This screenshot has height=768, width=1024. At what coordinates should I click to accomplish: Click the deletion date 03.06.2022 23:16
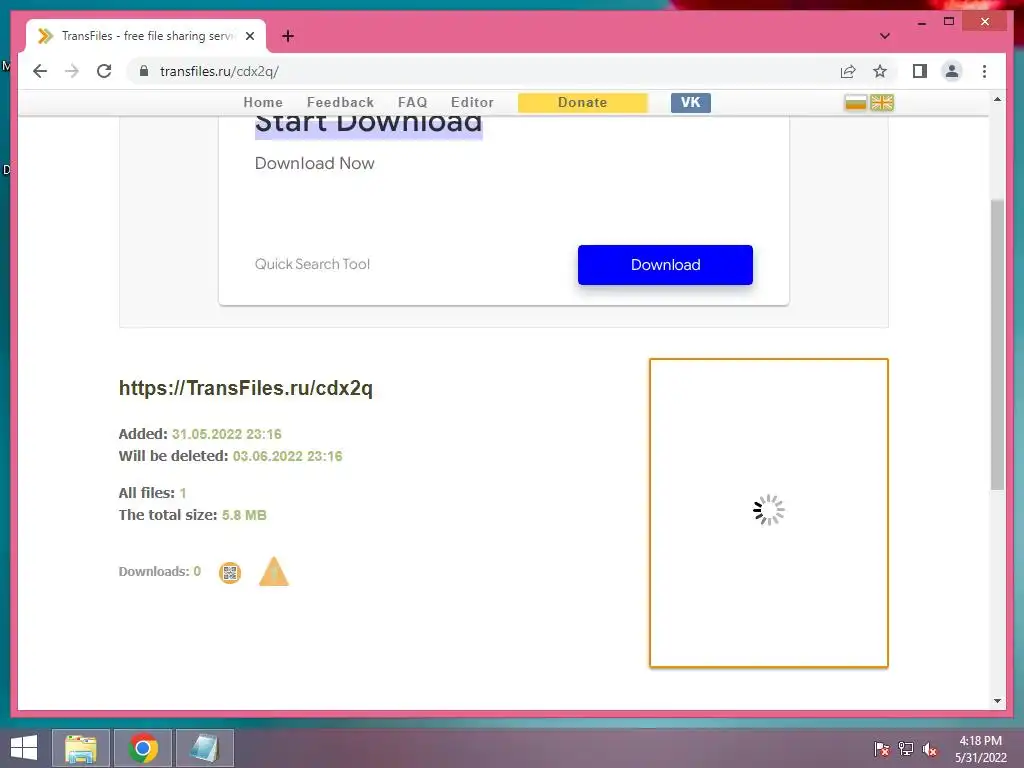coord(287,456)
